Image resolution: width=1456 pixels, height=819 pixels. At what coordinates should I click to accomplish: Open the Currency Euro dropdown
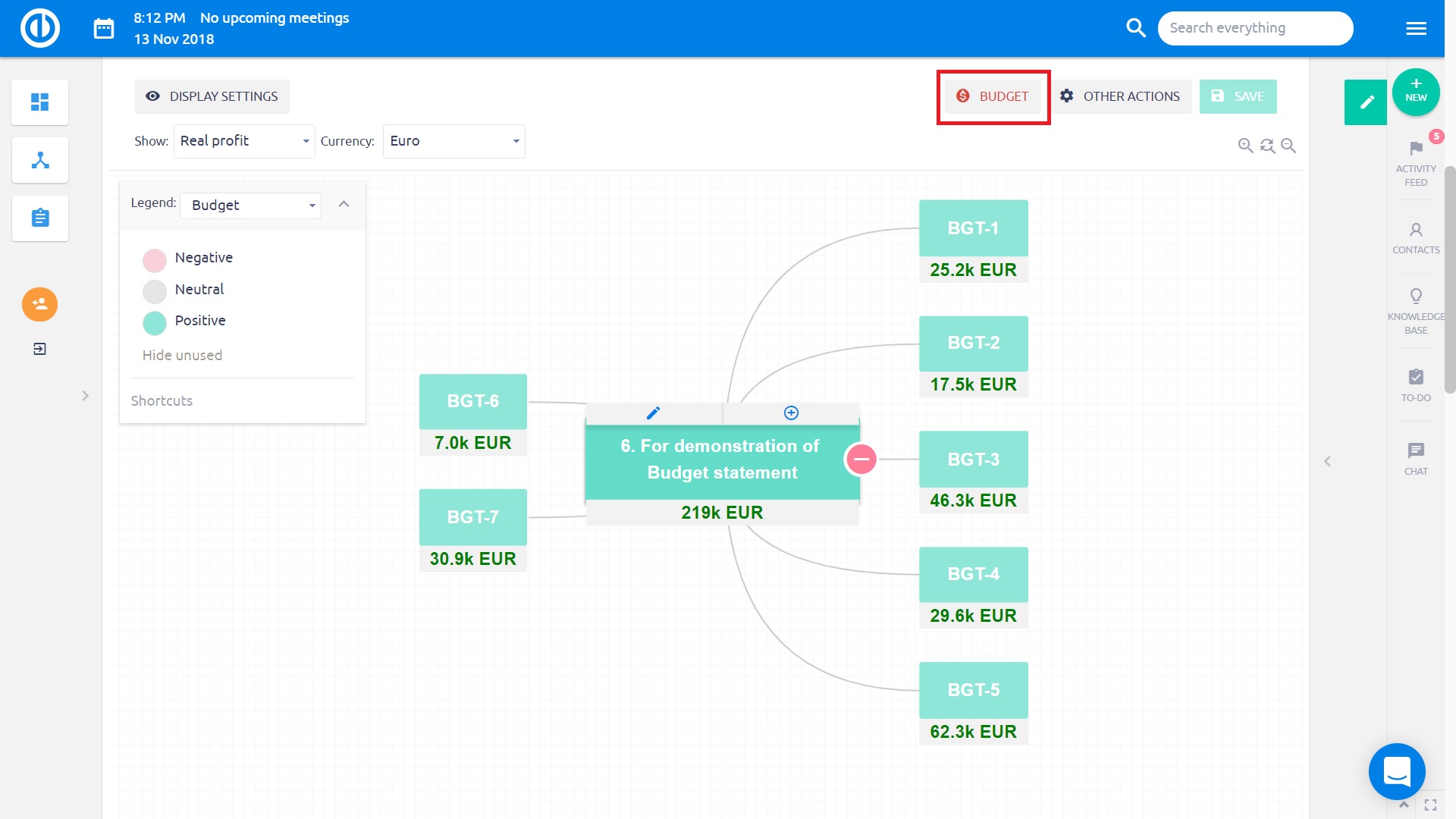coord(453,141)
